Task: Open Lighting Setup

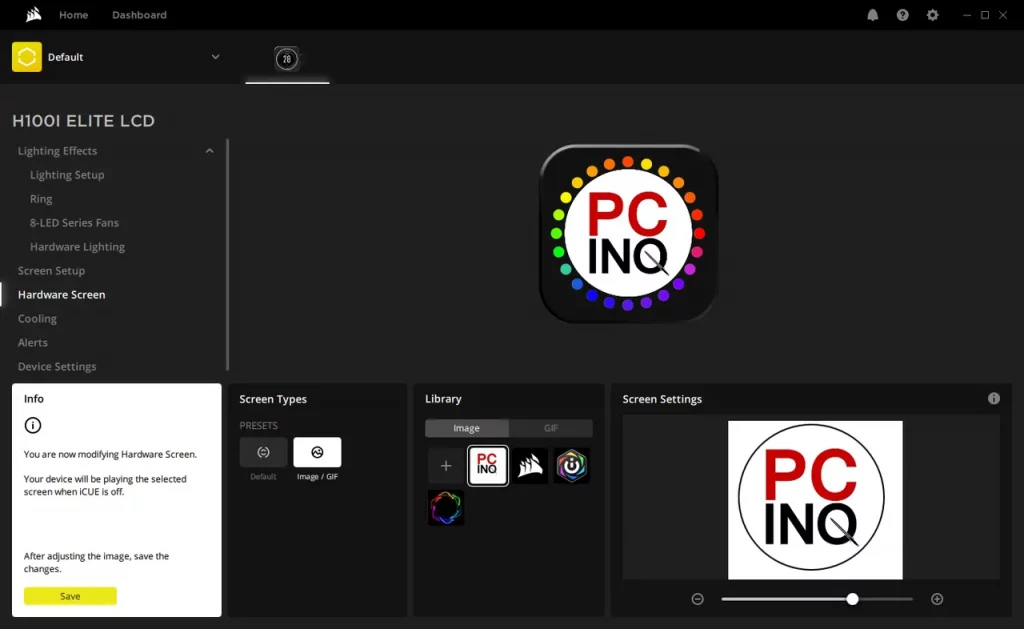Action: tap(67, 175)
